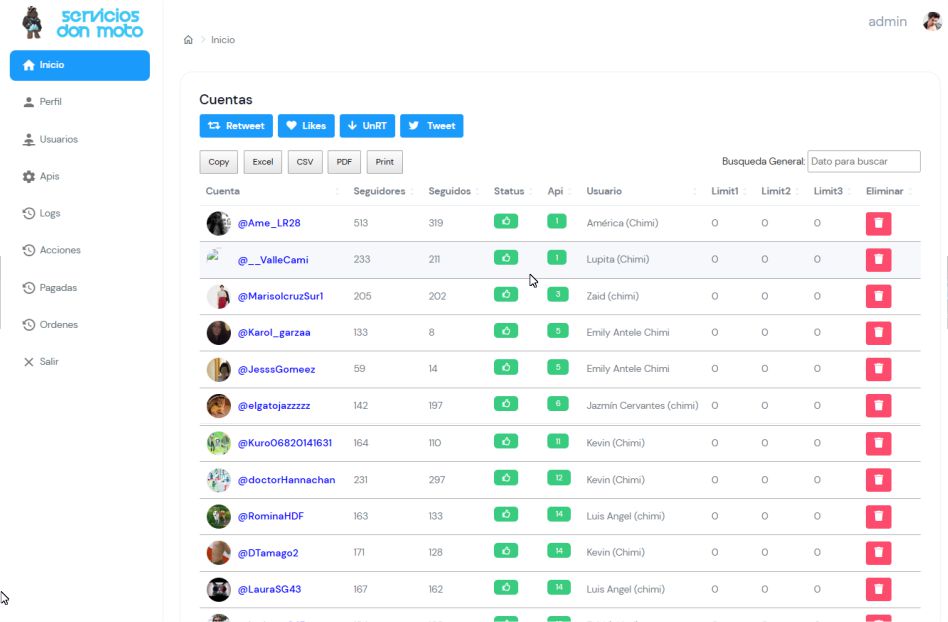Click the servicios don moto logo

(80, 22)
